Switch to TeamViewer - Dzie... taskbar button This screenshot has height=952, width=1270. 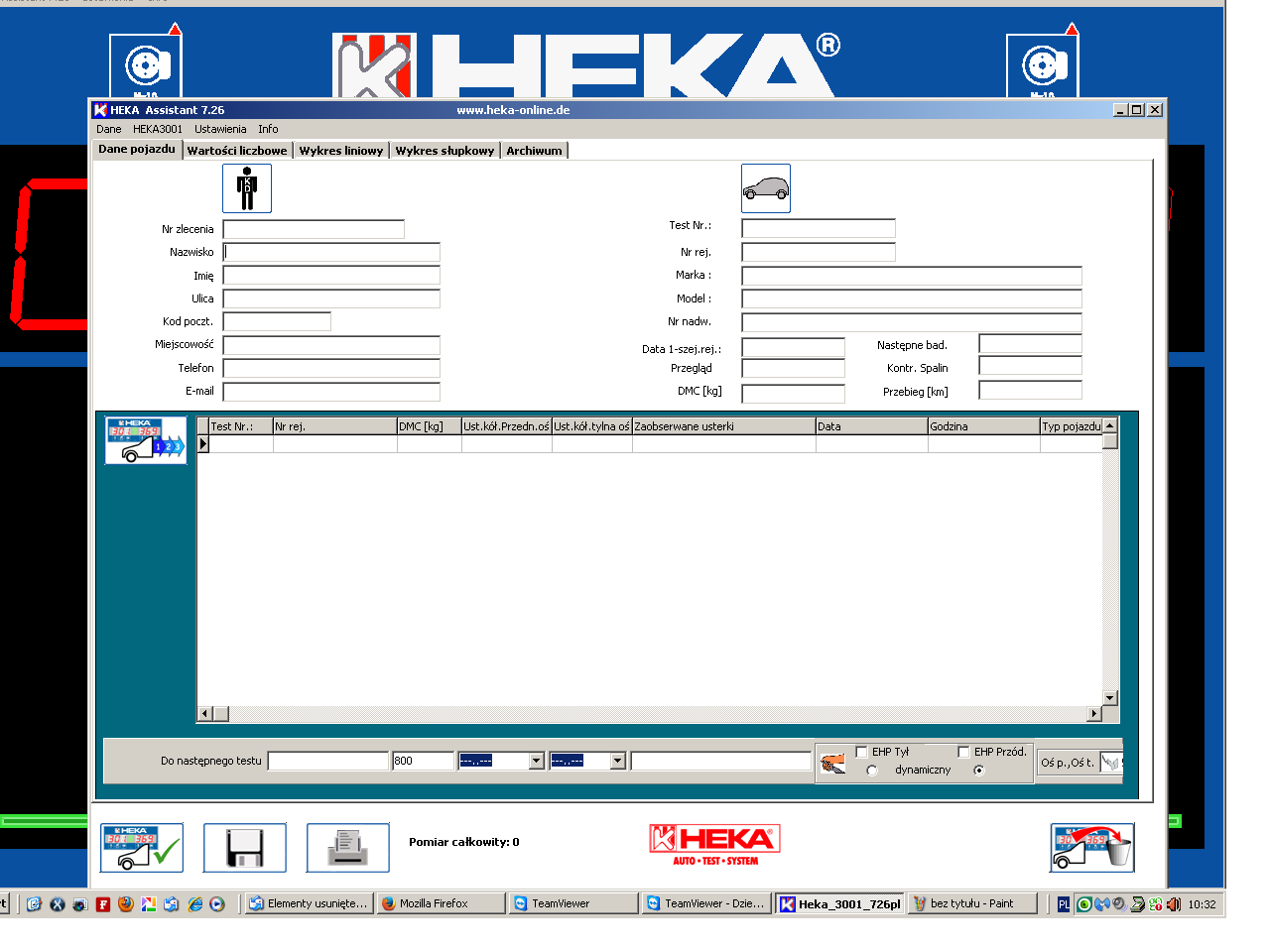[x=706, y=903]
